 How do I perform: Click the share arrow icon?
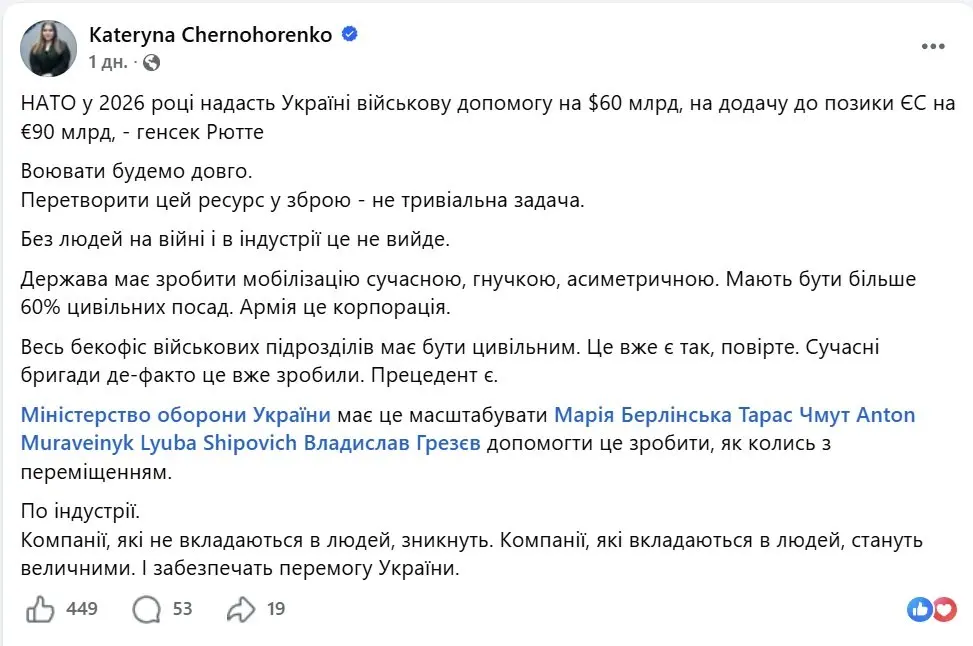point(242,608)
